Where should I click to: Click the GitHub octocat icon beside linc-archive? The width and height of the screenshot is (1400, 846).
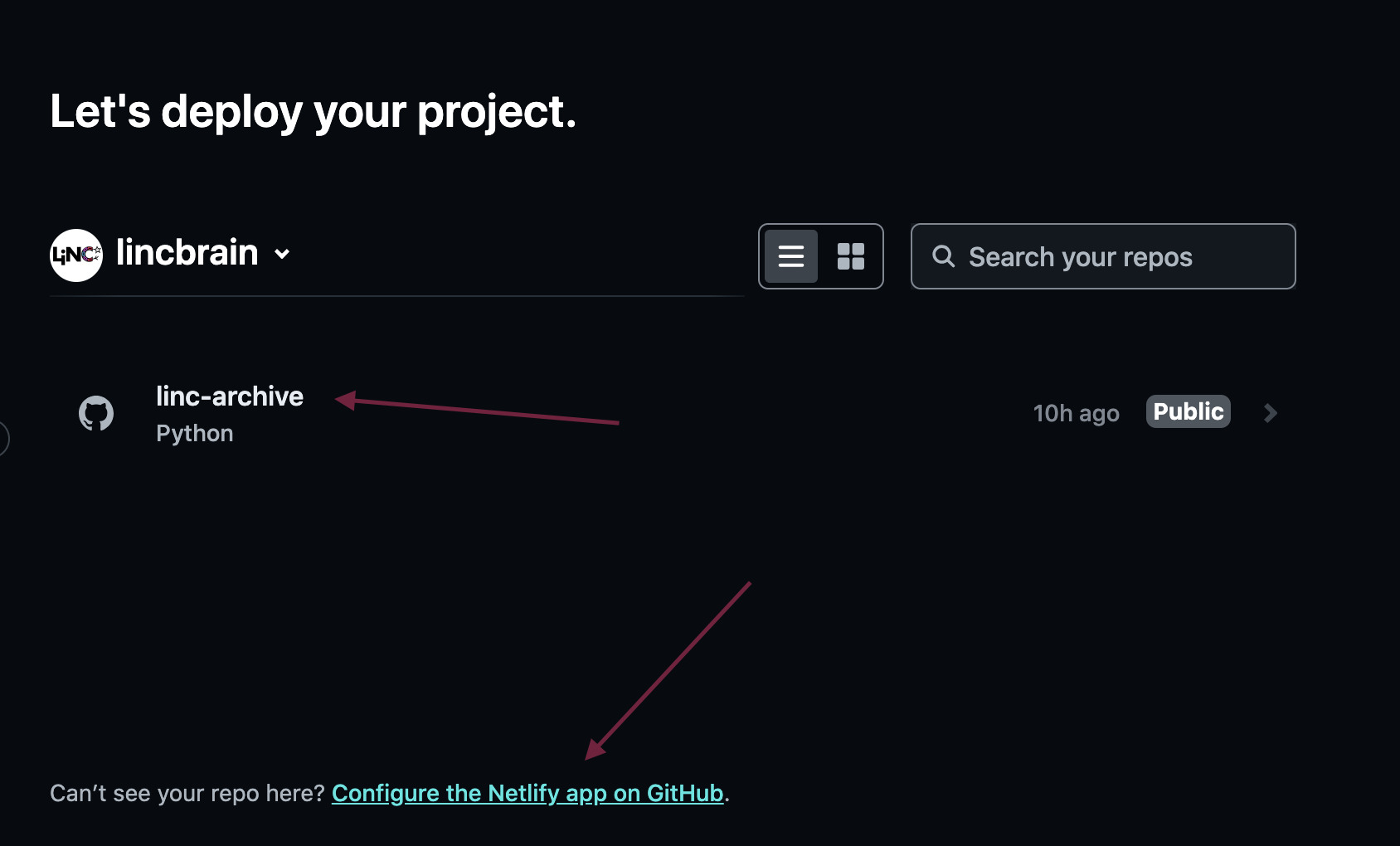96,413
